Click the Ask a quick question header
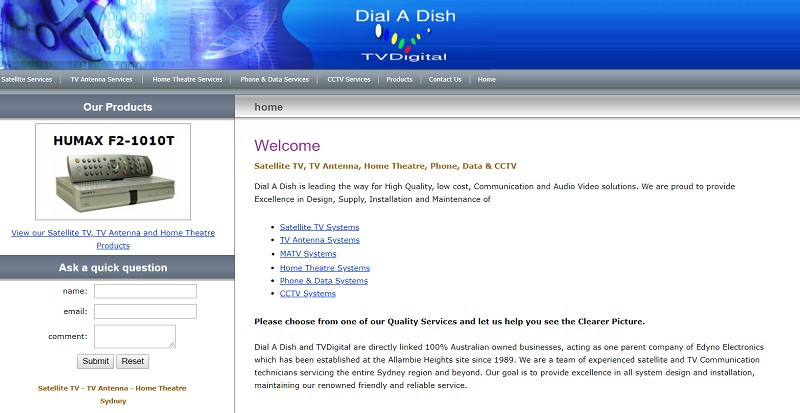 click(117, 268)
